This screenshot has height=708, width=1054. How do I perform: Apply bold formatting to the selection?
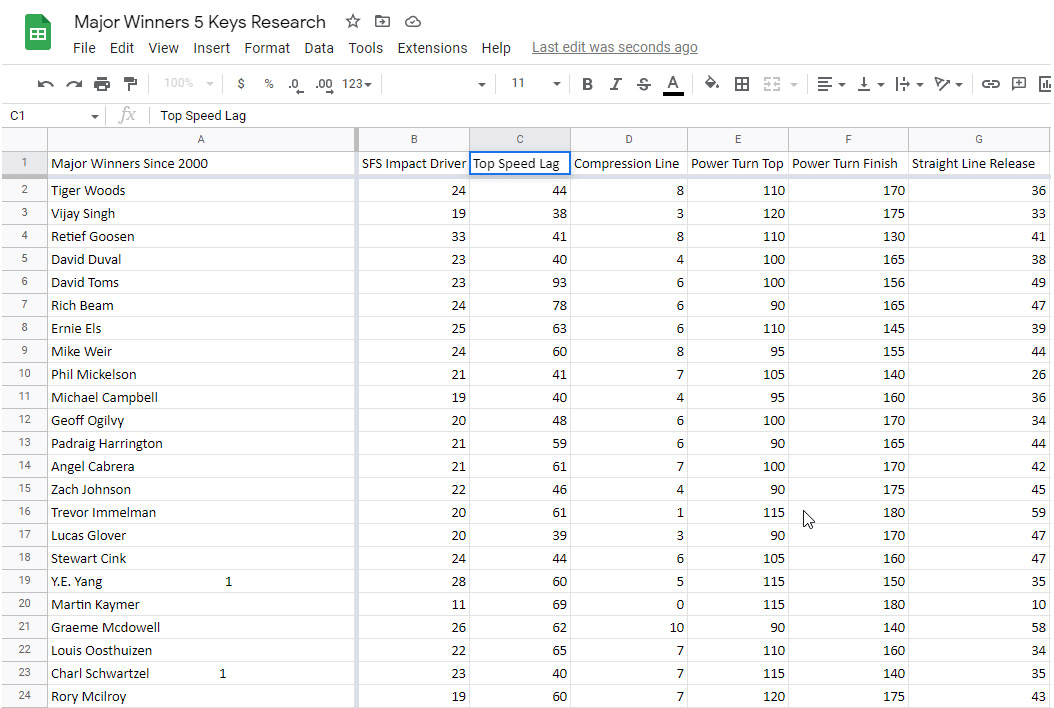tap(587, 84)
